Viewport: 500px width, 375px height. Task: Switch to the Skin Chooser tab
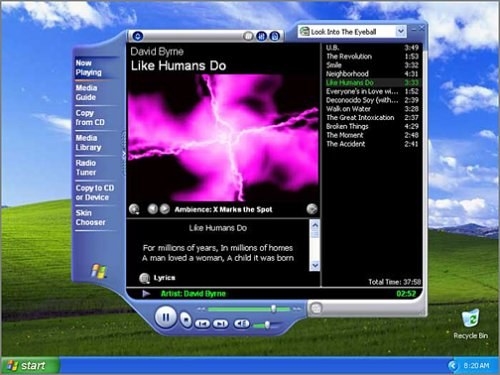pyautogui.click(x=90, y=217)
